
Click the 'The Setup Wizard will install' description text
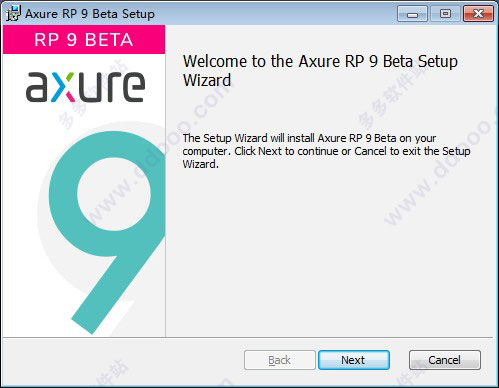[x=326, y=151]
